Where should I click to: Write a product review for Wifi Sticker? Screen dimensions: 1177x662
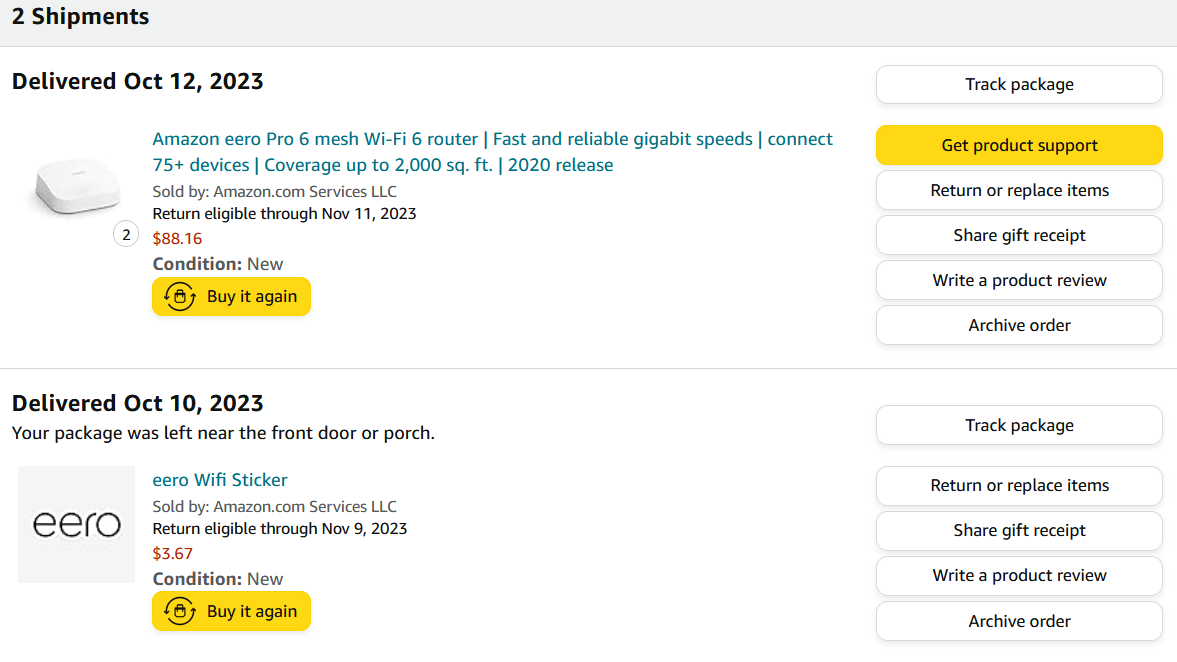(x=1019, y=575)
